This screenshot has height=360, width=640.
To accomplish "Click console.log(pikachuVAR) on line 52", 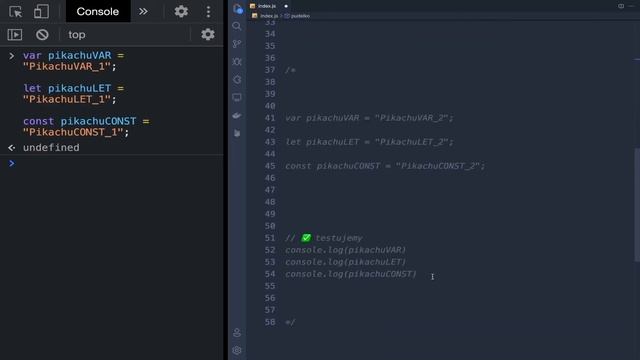I will tap(345, 250).
